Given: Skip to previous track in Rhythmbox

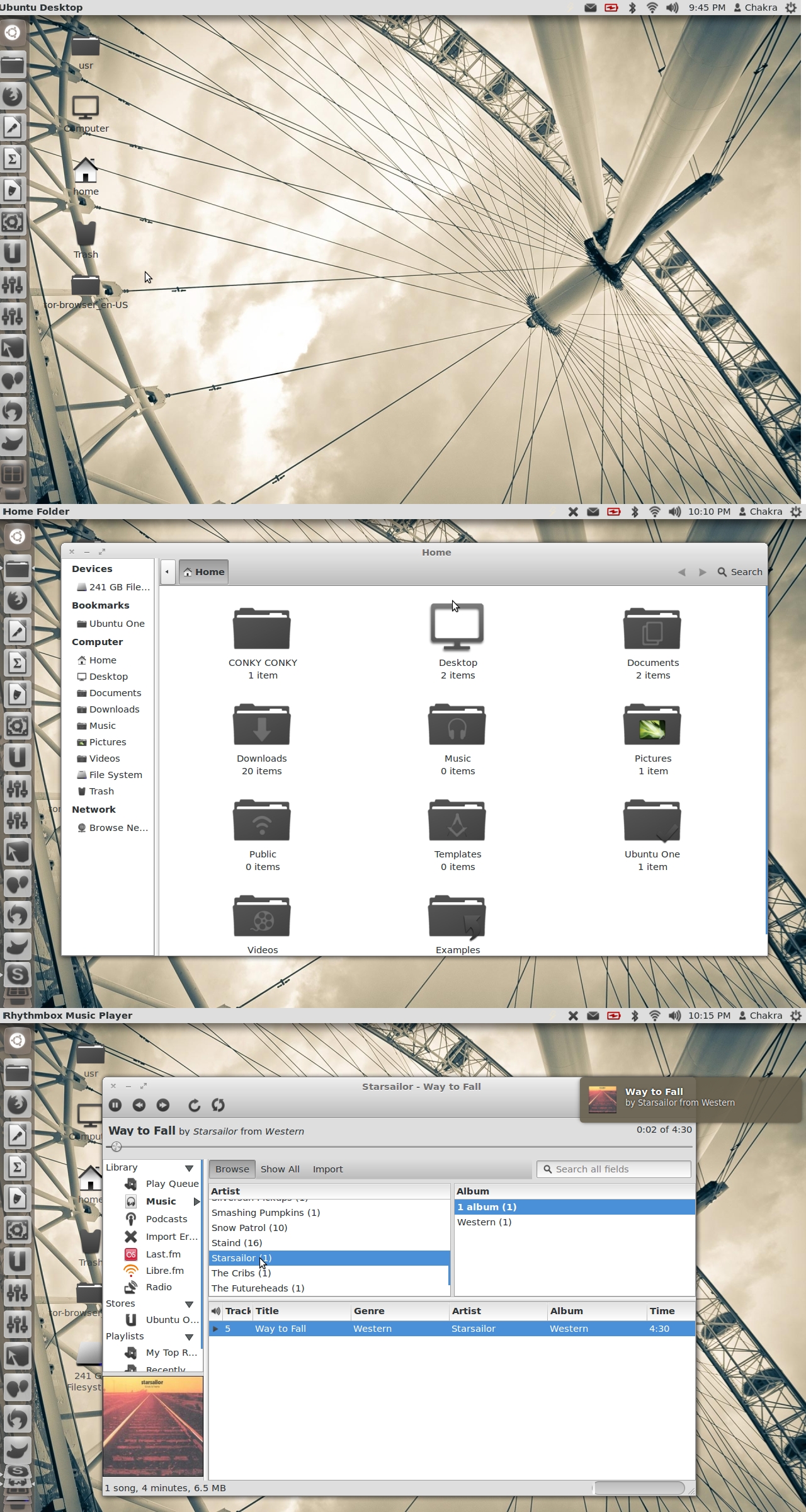Looking at the screenshot, I should [139, 1105].
